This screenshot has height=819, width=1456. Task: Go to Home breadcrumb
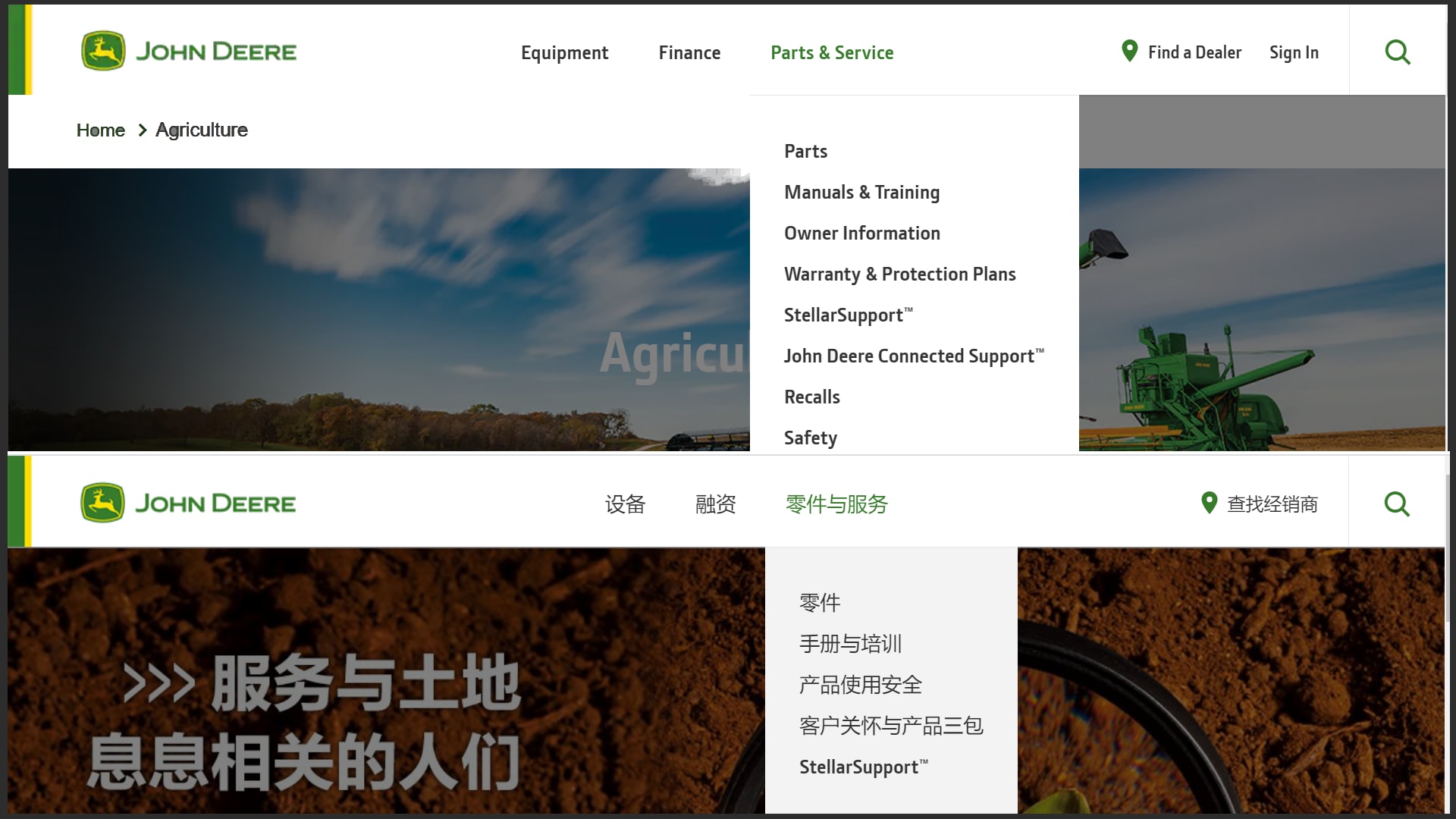(x=100, y=130)
